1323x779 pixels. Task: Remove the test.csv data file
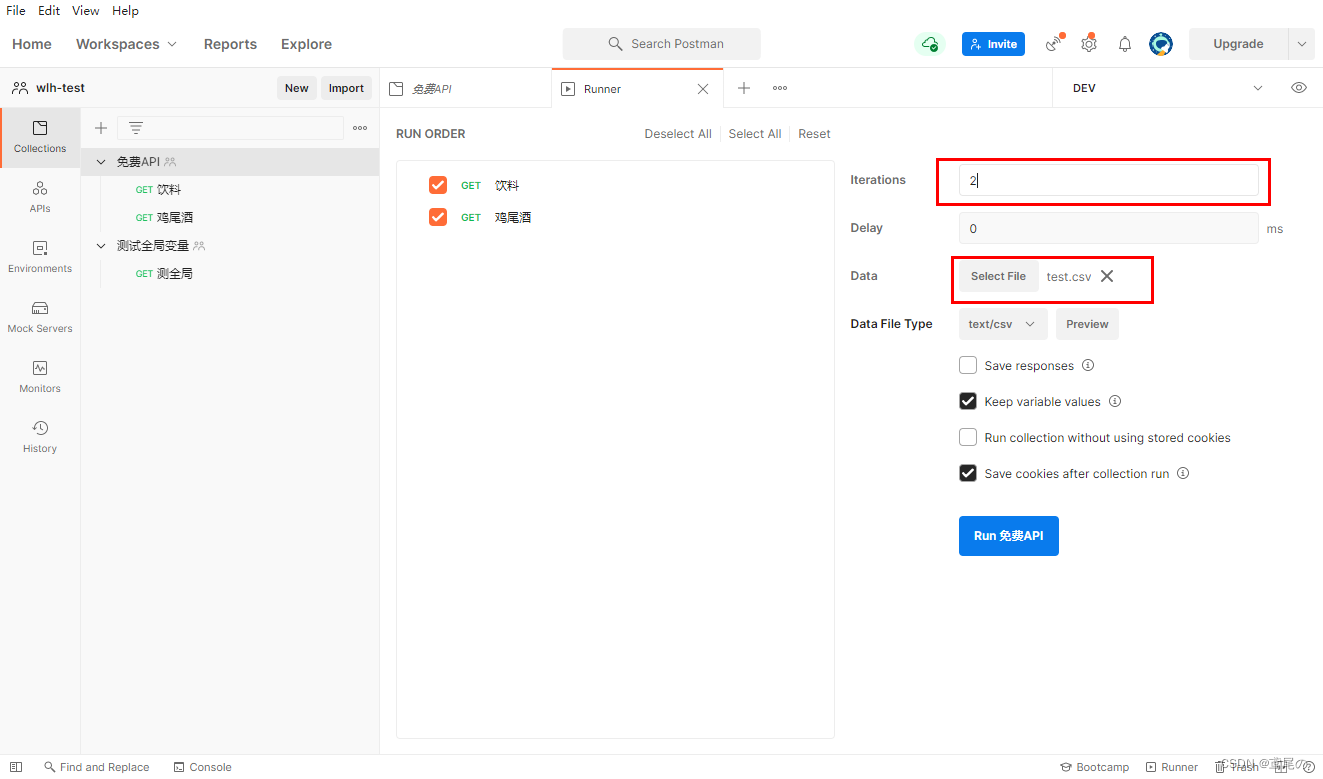[1107, 276]
